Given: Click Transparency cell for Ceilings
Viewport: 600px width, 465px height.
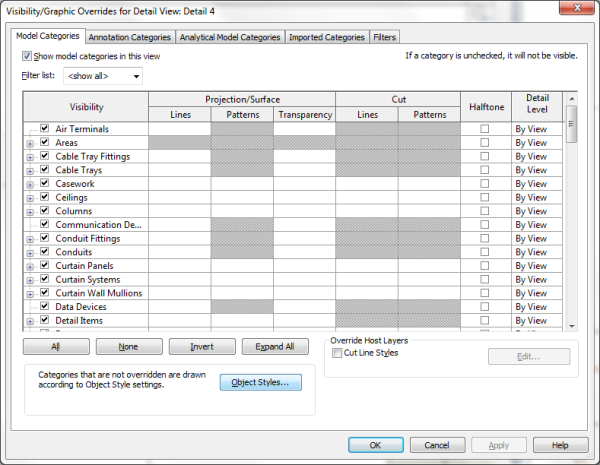Looking at the screenshot, I should tap(305, 197).
